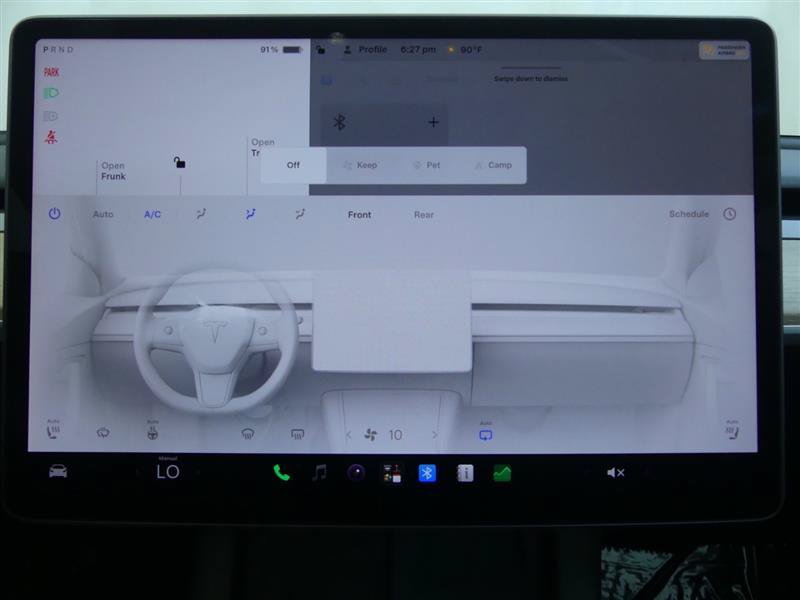Toggle recirculate air icon
This screenshot has width=800, height=600.
103,433
